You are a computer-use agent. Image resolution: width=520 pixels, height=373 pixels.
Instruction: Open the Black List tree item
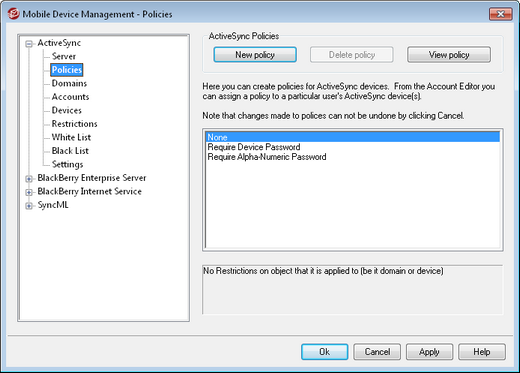(70, 151)
